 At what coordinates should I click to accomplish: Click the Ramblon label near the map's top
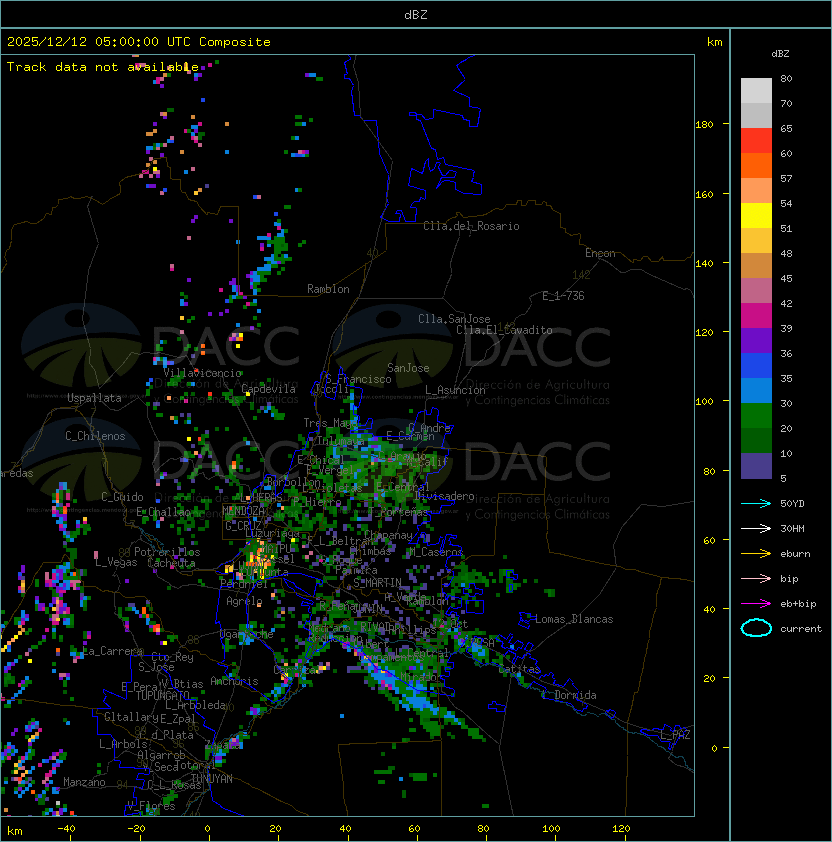328,289
